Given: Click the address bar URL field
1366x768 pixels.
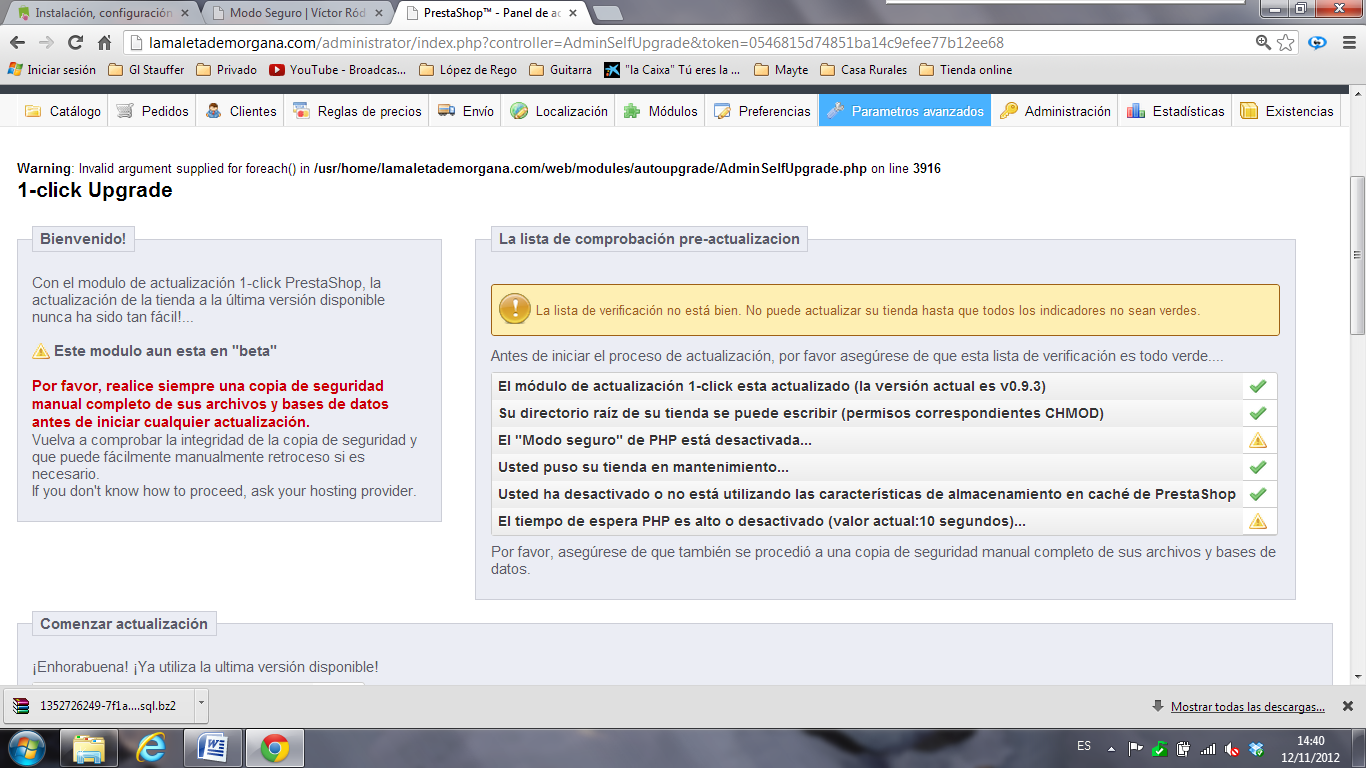Looking at the screenshot, I should coord(690,43).
